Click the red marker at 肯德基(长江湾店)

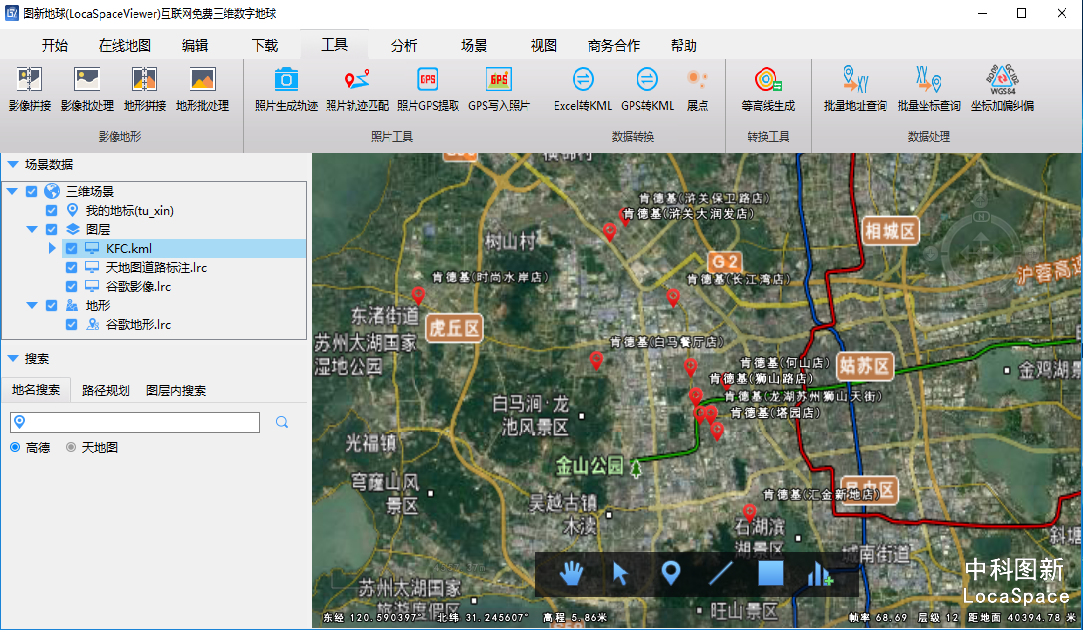673,298
